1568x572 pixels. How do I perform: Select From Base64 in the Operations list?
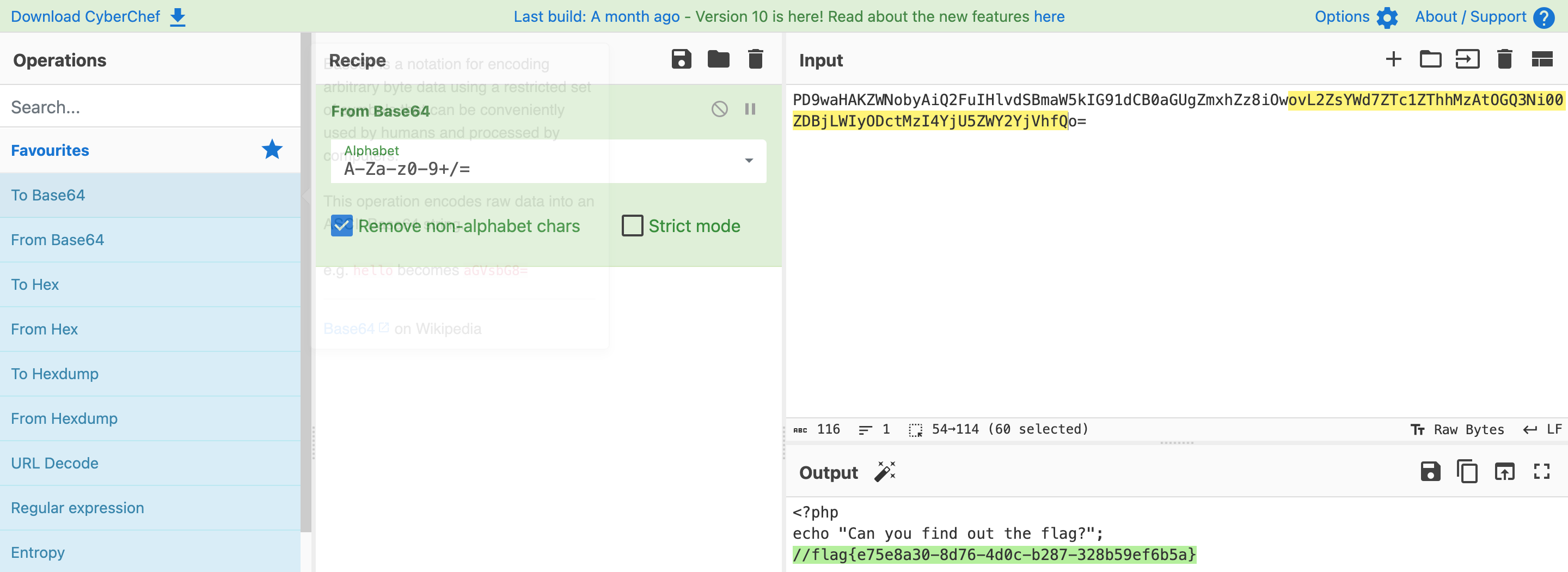point(150,240)
